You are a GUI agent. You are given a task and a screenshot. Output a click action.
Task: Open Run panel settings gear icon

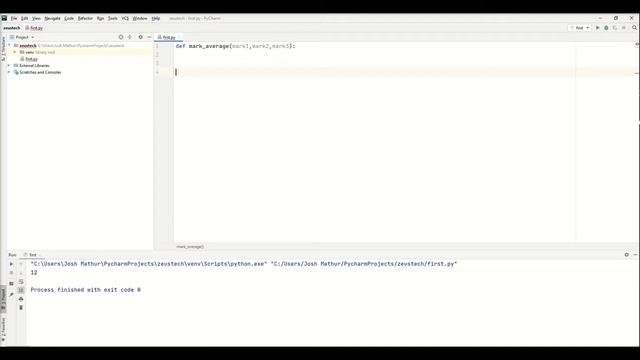(627, 255)
